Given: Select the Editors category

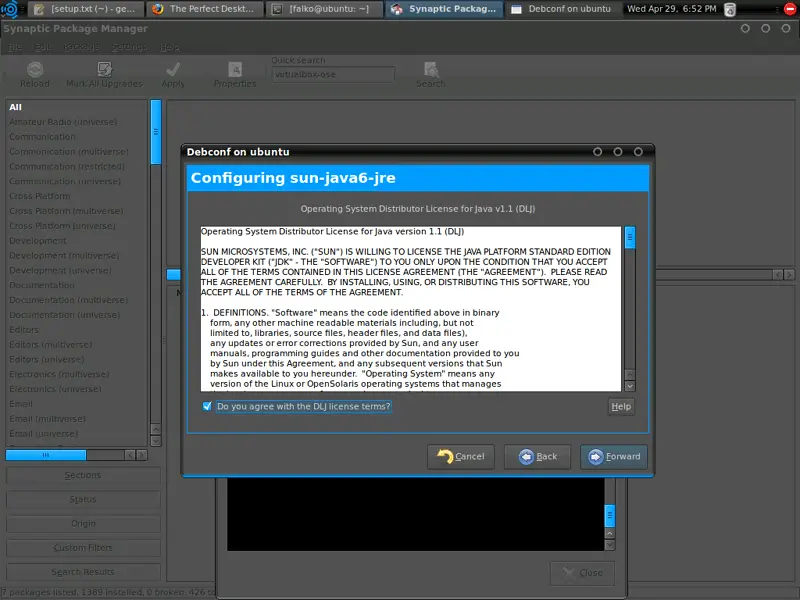Looking at the screenshot, I should click(x=24, y=330).
